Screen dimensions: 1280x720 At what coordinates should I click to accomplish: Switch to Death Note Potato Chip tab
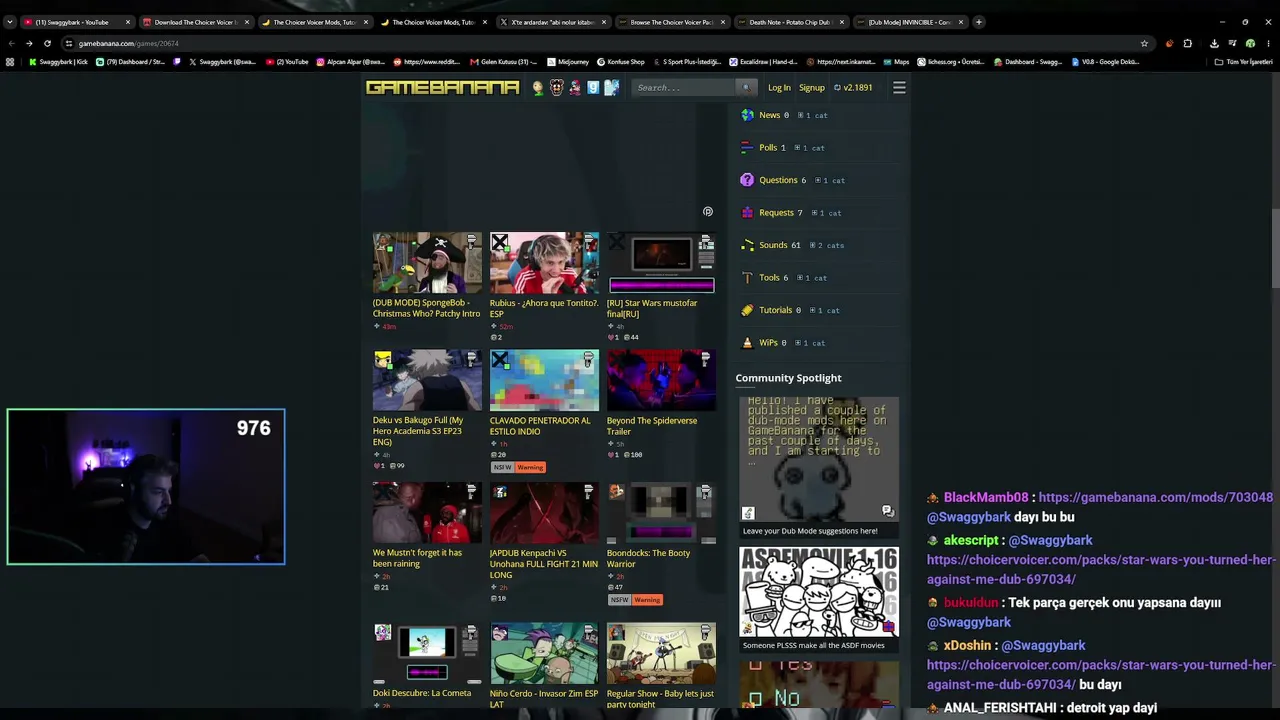tap(790, 22)
